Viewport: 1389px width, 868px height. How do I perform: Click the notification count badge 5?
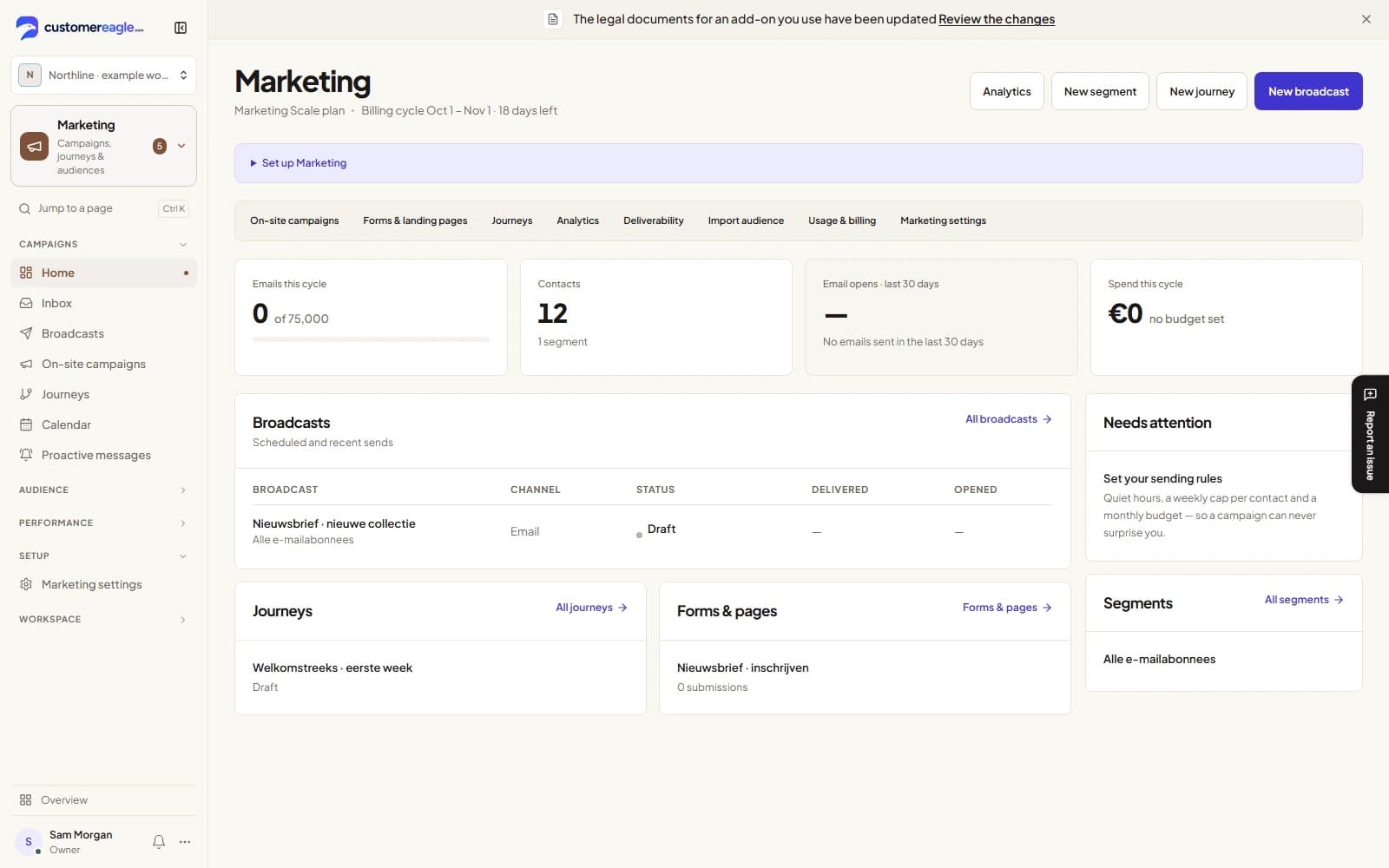click(x=160, y=146)
